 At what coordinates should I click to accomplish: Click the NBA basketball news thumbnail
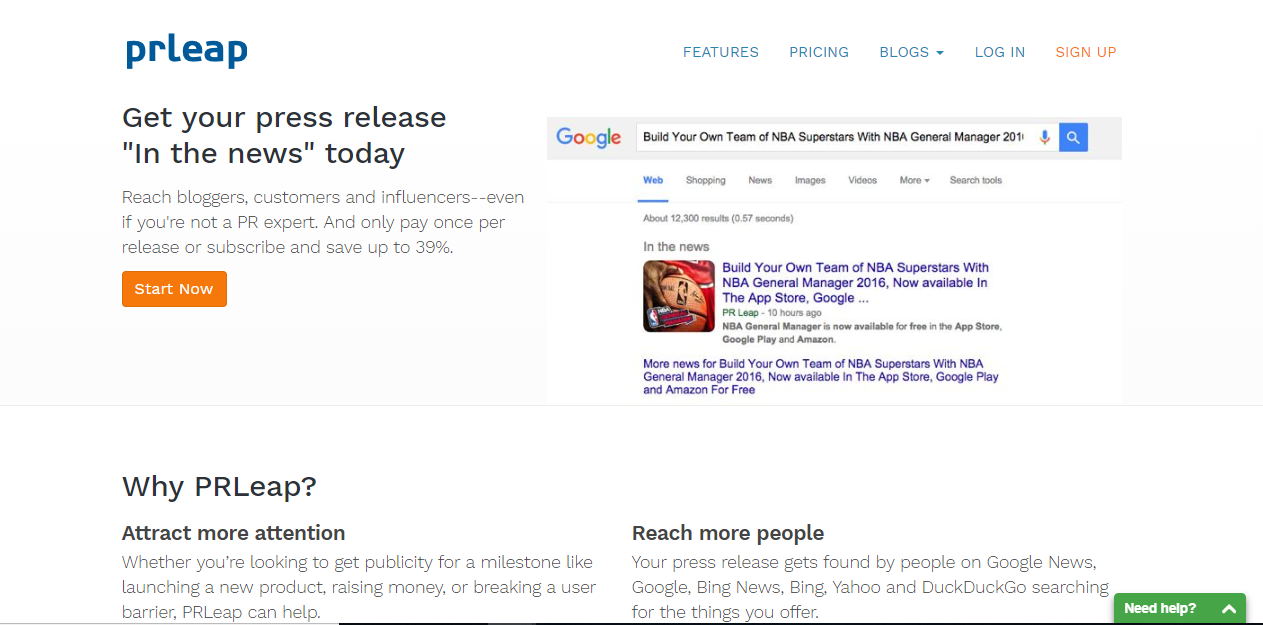[x=679, y=296]
